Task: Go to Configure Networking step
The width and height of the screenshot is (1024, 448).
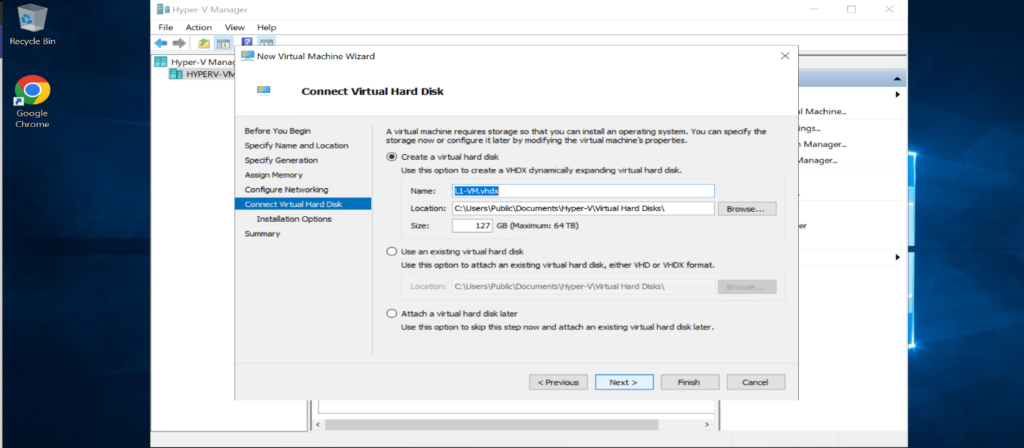Action: coord(287,189)
